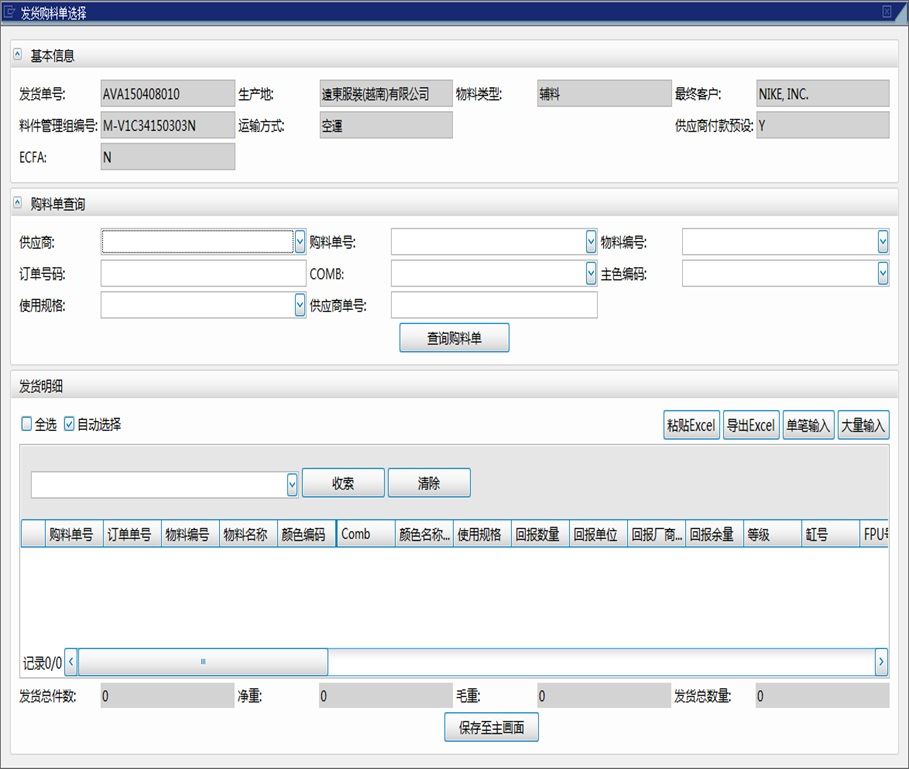This screenshot has width=909, height=769.
Task: Type in the 订单号码 input field
Action: [x=202, y=273]
